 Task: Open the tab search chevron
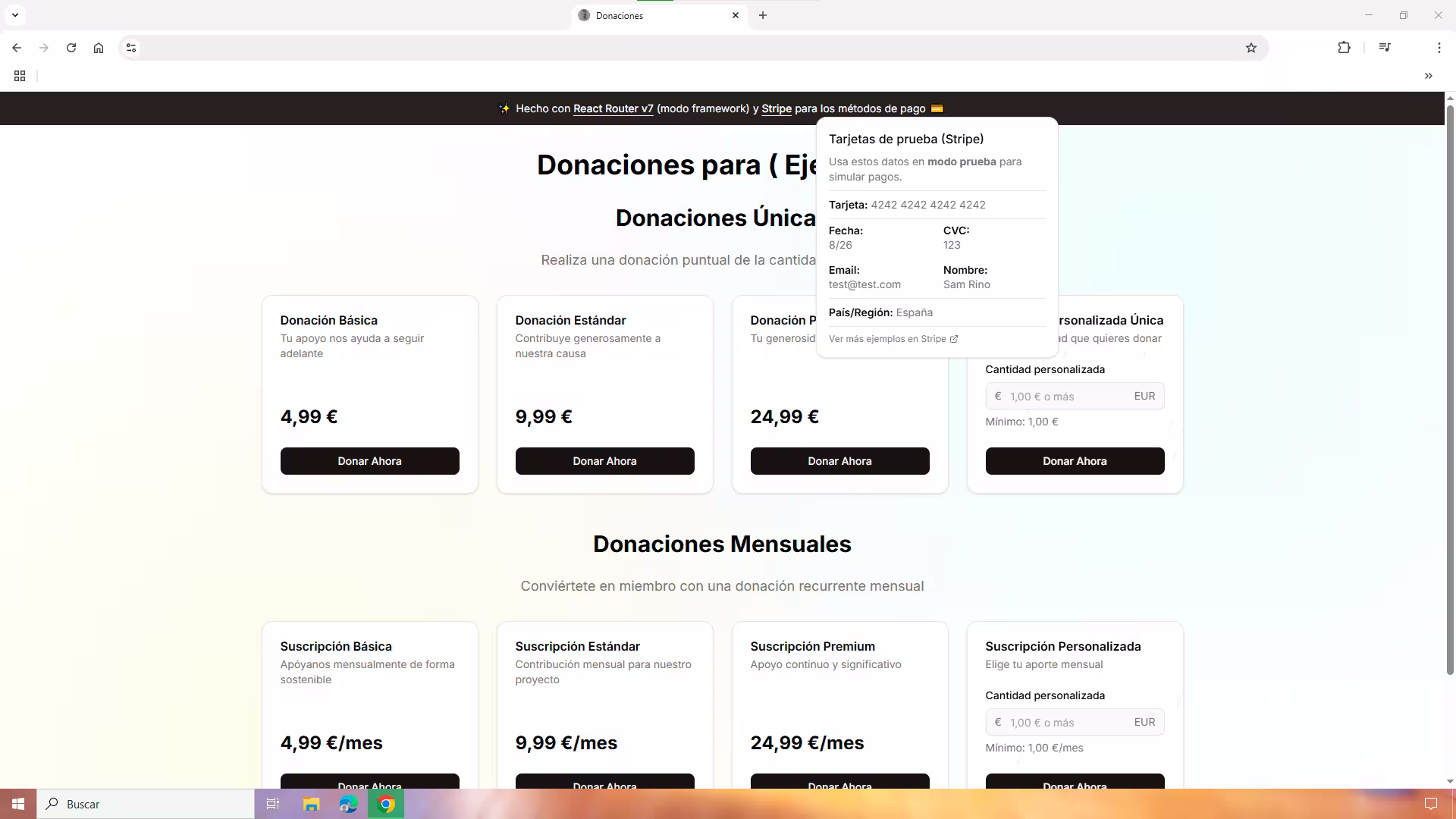[14, 14]
